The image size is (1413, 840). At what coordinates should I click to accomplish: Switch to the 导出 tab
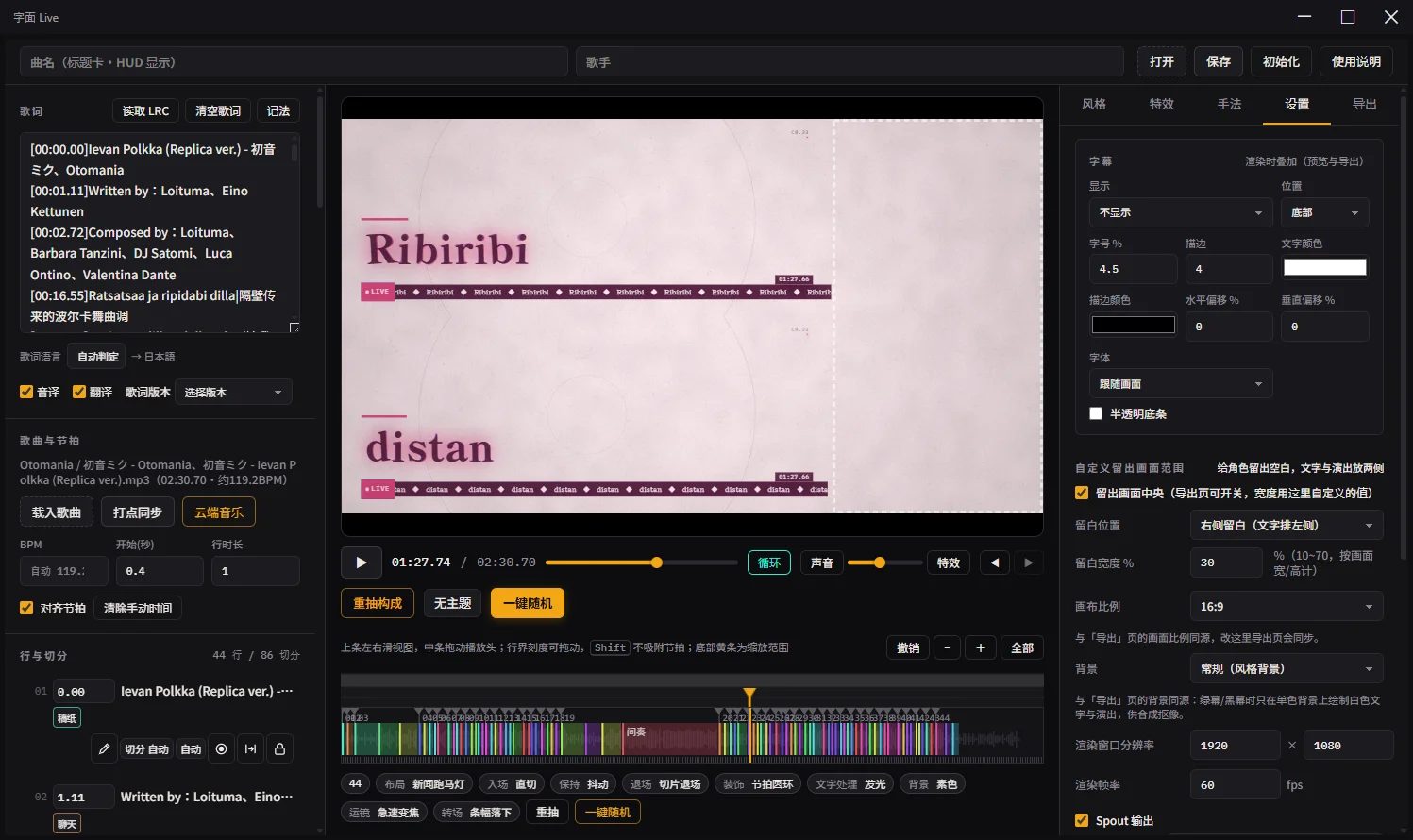(1365, 104)
